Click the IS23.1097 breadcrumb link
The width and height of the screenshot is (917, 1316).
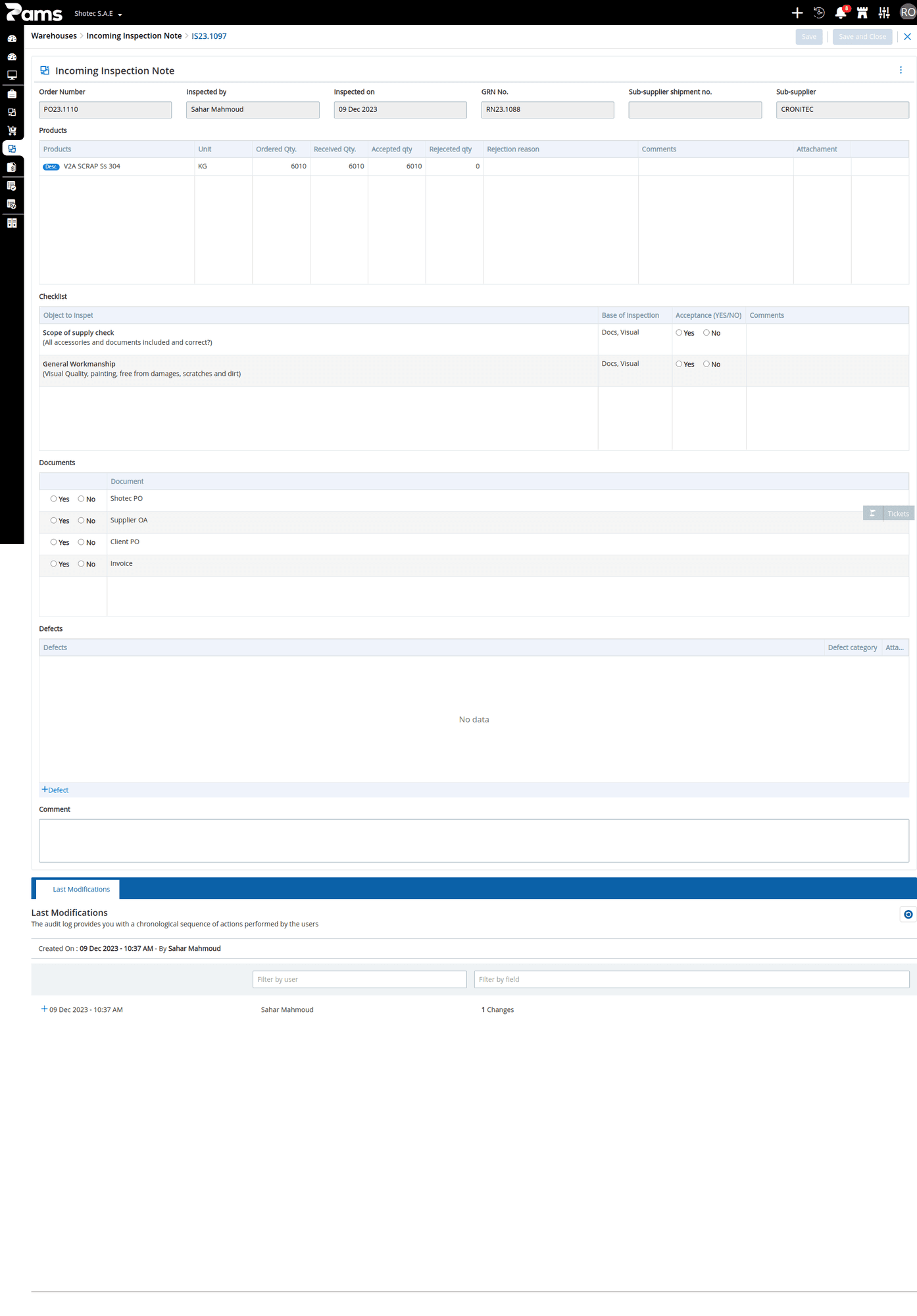pyautogui.click(x=209, y=36)
